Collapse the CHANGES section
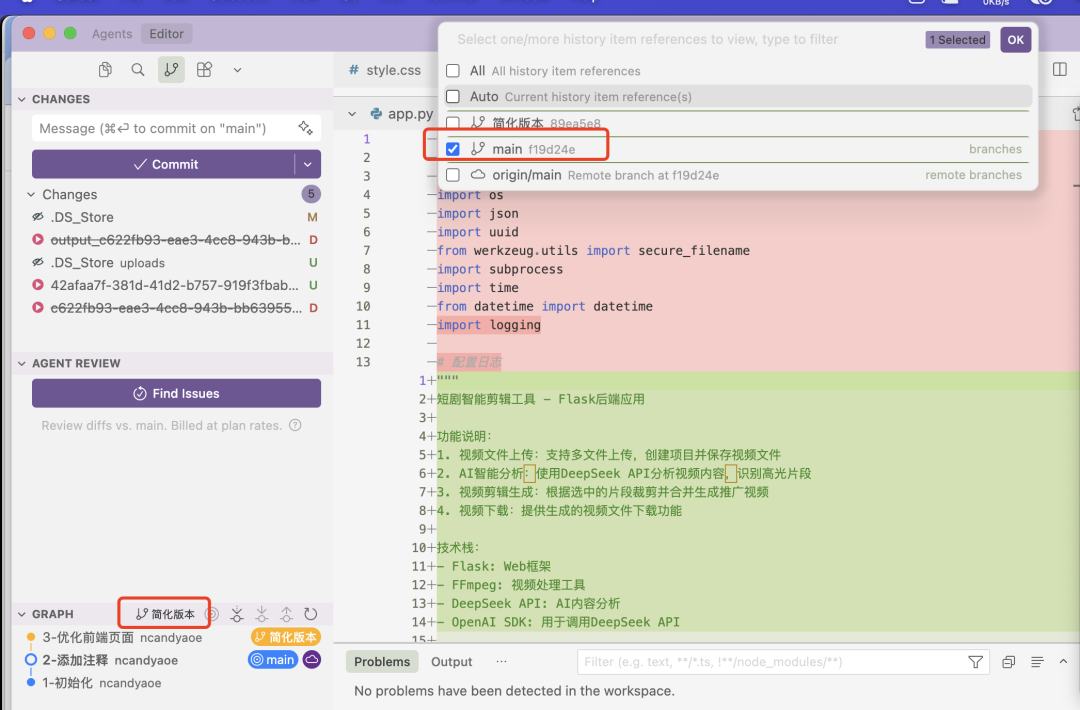Image resolution: width=1080 pixels, height=710 pixels. pyautogui.click(x=22, y=99)
